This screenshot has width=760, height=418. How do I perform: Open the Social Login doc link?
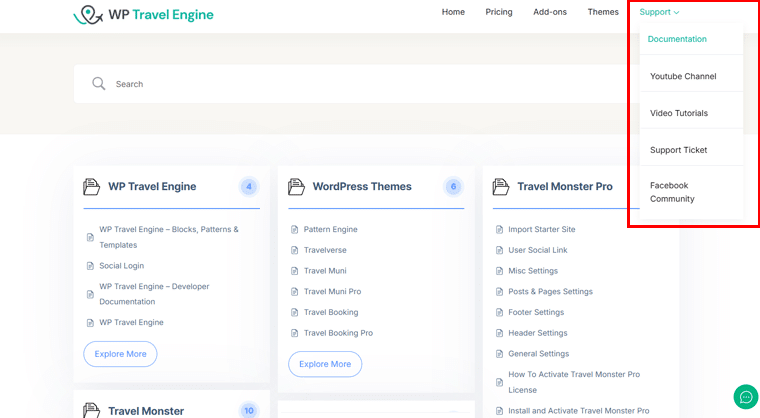[122, 266]
